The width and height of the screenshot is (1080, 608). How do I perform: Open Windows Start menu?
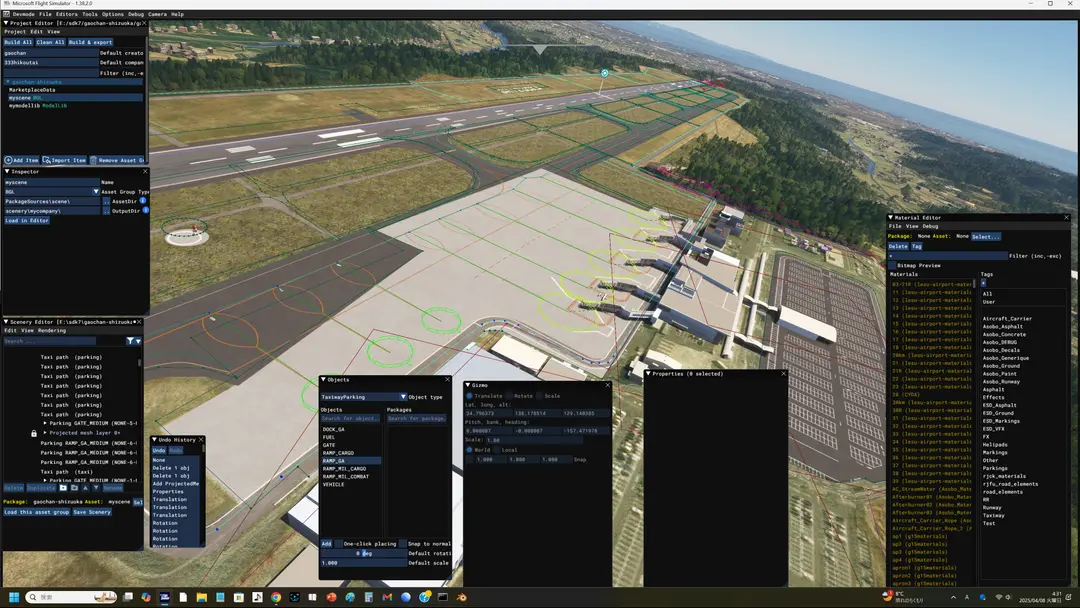13,597
